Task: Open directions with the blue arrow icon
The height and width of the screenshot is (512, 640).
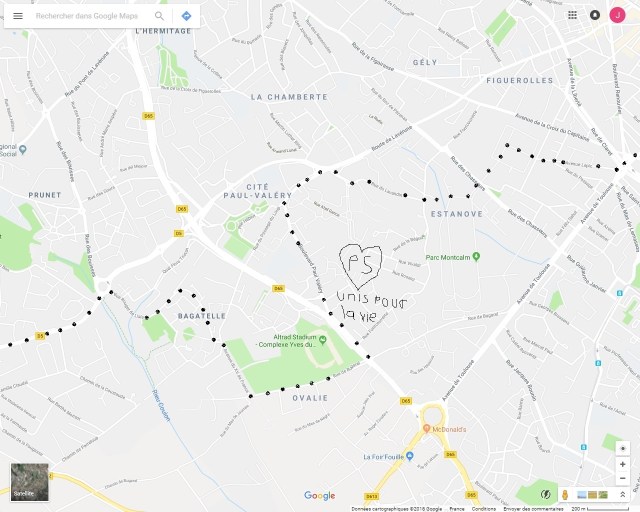Action: tap(187, 16)
